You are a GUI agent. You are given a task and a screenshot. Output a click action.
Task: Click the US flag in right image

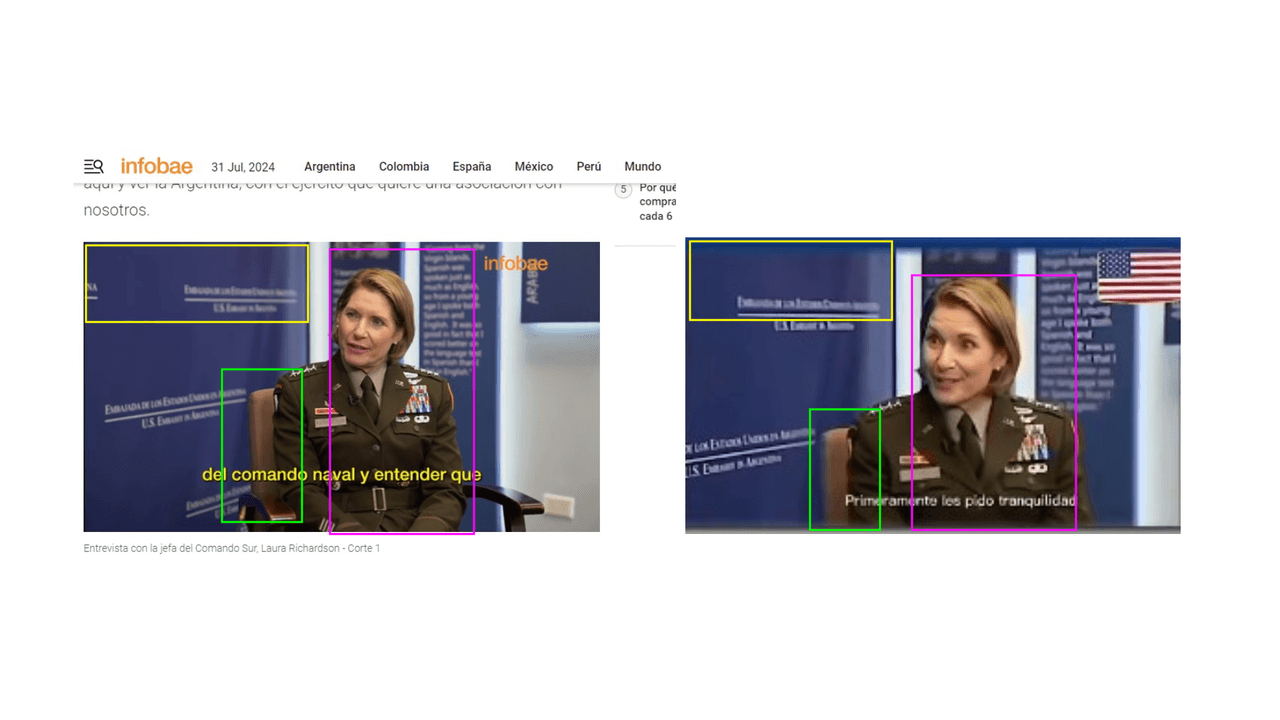(1138, 276)
